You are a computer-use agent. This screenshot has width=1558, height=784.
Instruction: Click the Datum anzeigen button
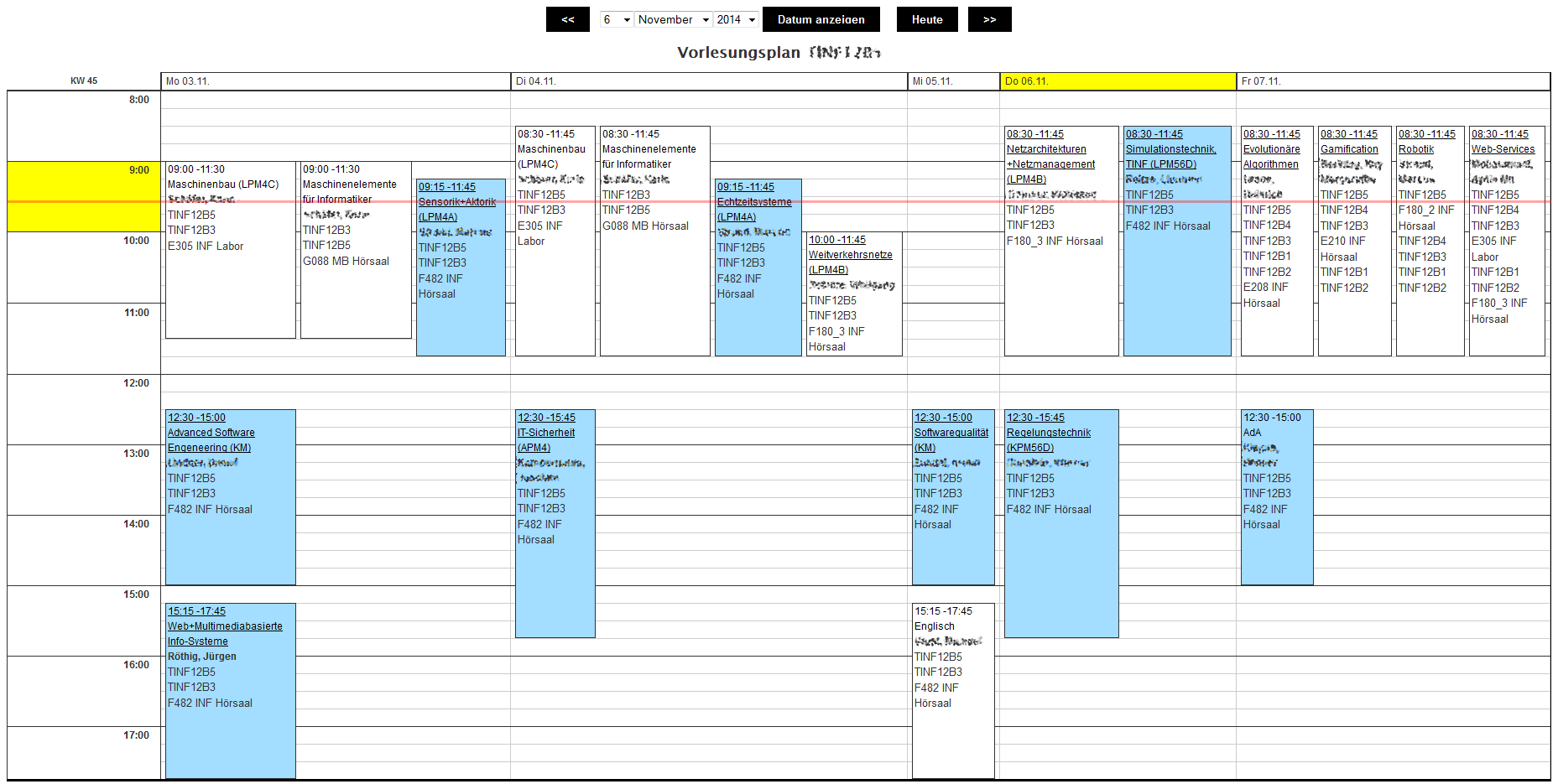(x=821, y=19)
